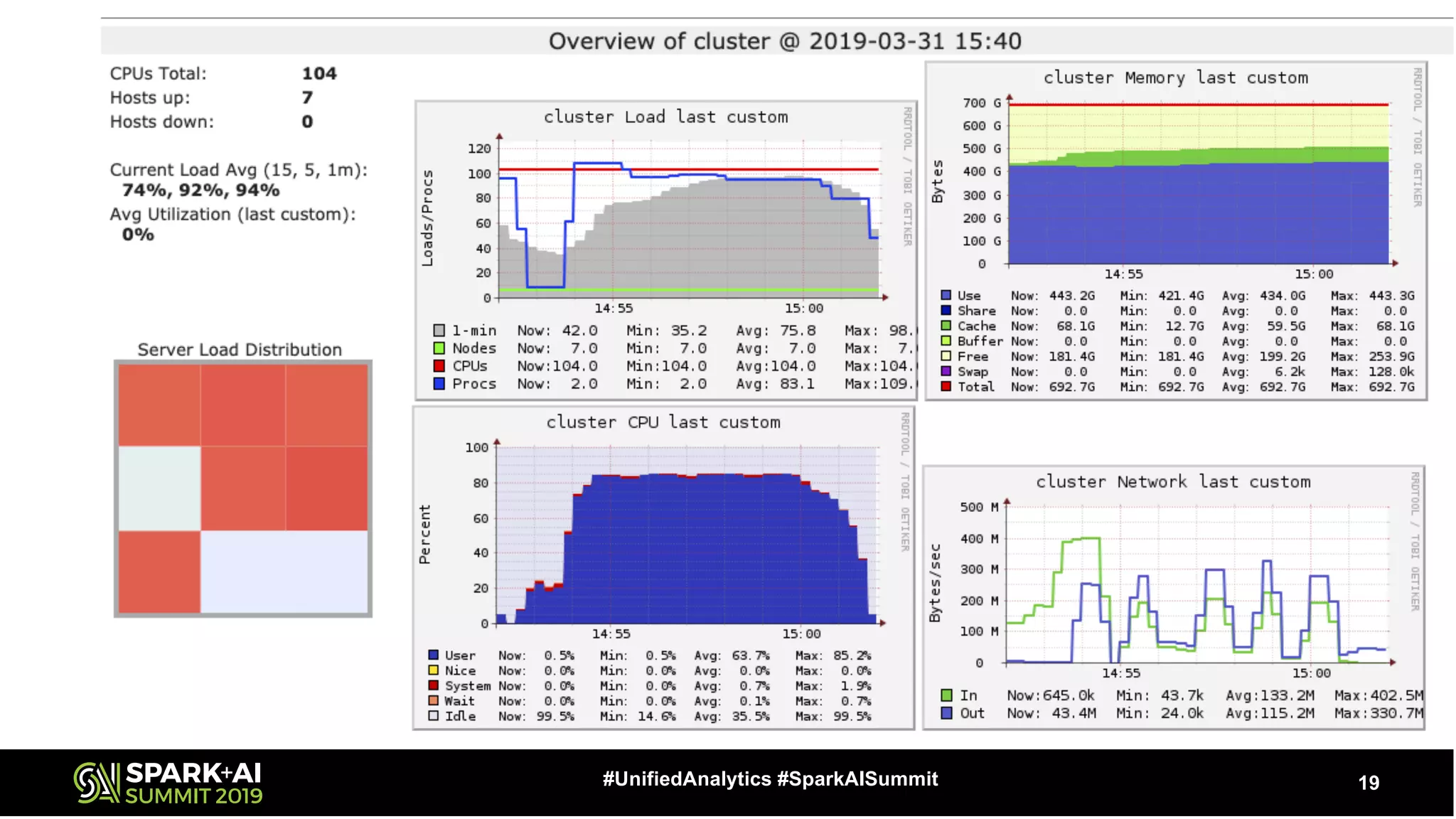The width and height of the screenshot is (1456, 819).
Task: Open the cluster Network graph
Action: point(1197,583)
